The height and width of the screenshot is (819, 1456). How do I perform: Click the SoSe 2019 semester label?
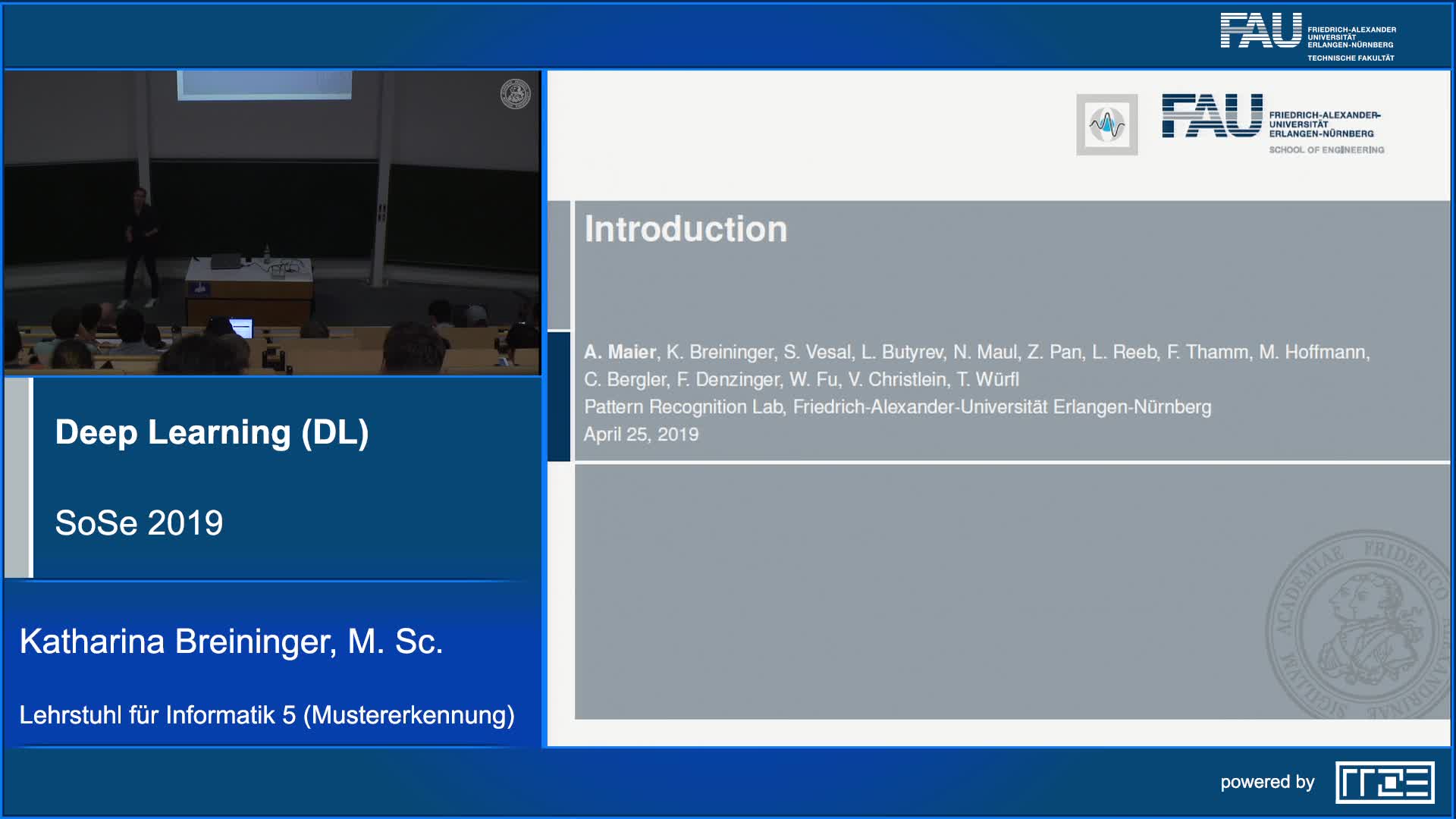pos(139,522)
